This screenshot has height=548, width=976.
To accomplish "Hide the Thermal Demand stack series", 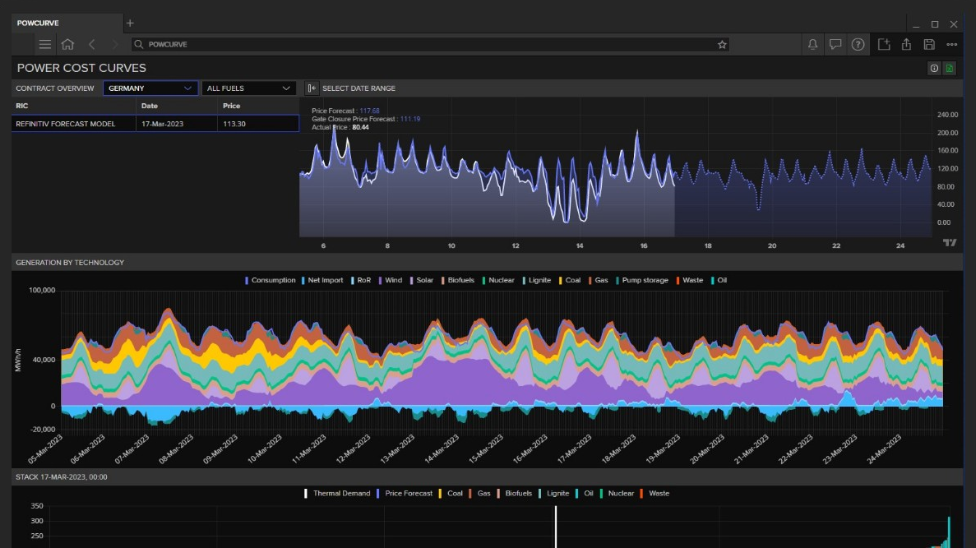I will coord(341,493).
